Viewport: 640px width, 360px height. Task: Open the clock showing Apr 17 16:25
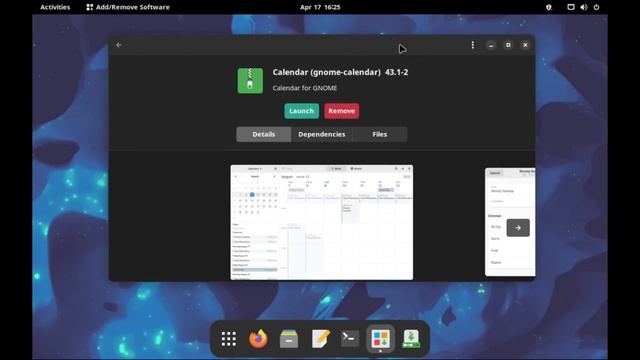coord(320,7)
